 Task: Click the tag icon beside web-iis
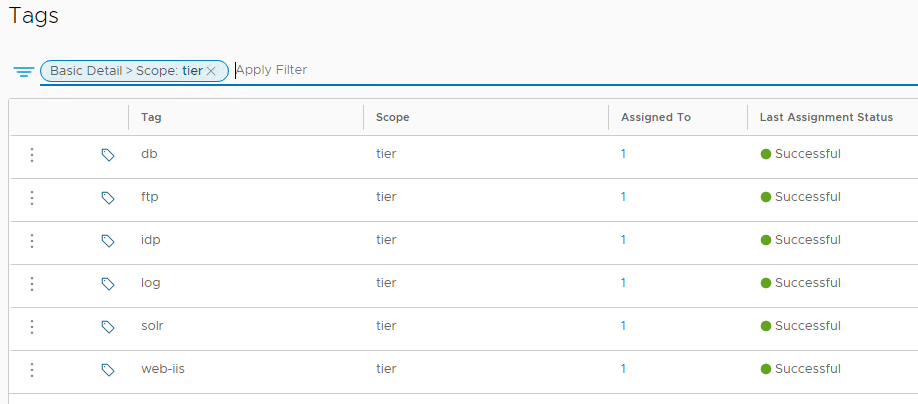coord(108,370)
